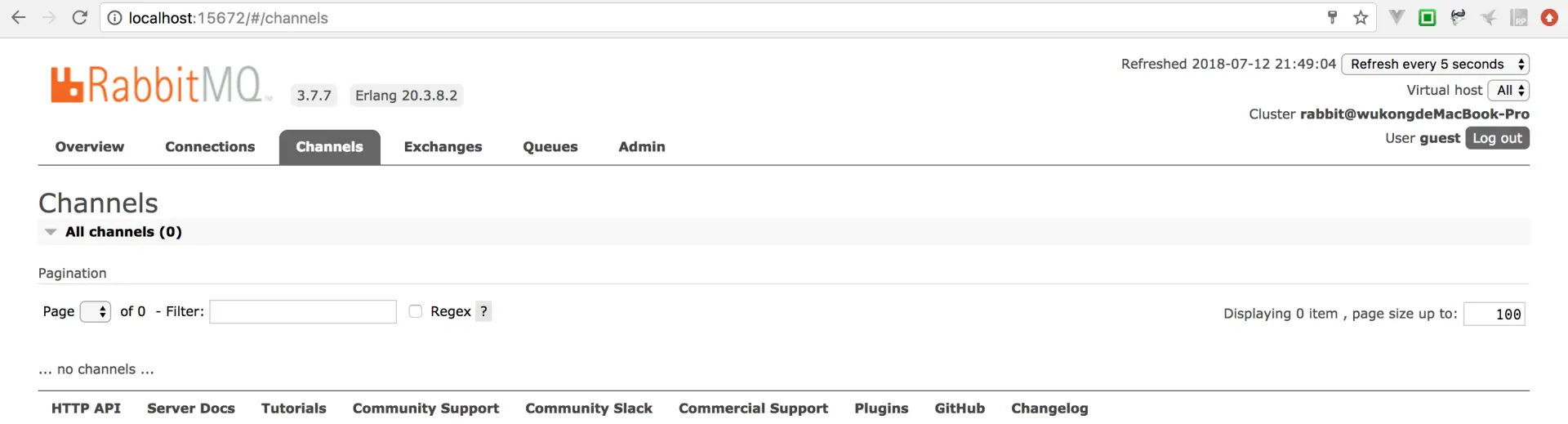Click the green square extension icon
The height and width of the screenshot is (424, 1568).
click(x=1427, y=17)
